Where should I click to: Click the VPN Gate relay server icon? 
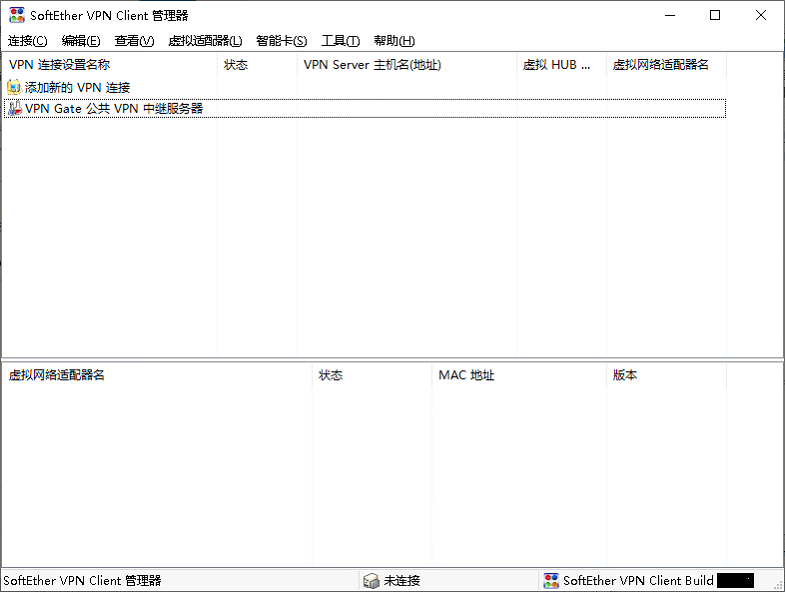point(15,108)
